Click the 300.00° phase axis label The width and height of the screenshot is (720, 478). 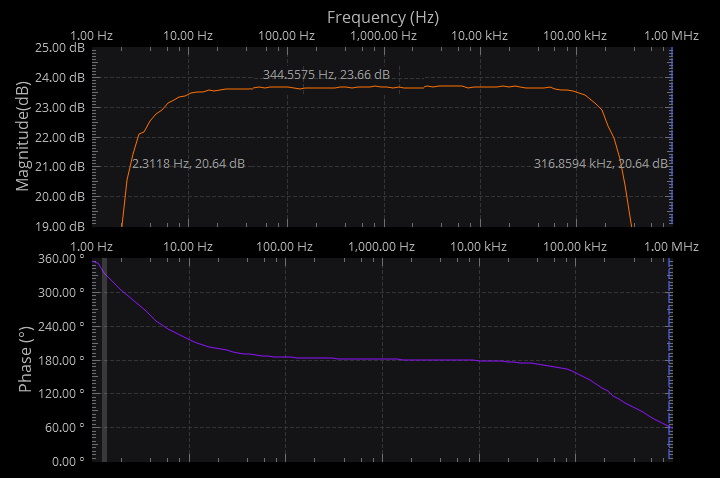[61, 292]
